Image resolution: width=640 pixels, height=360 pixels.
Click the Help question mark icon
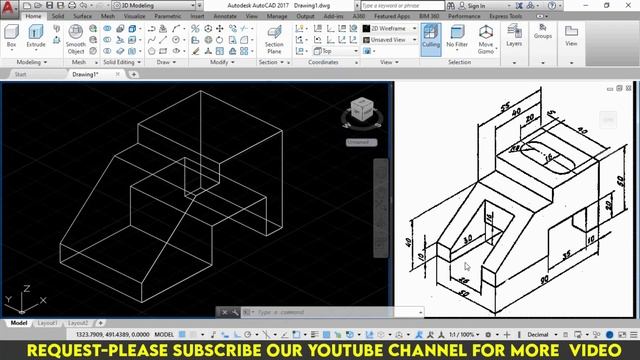(551, 5)
